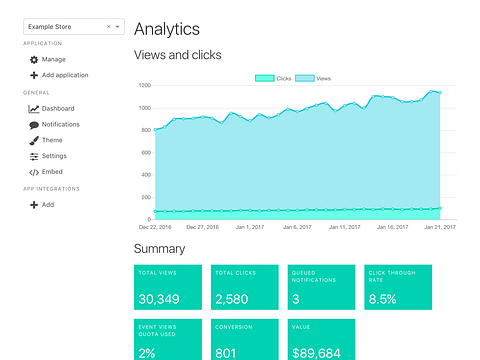Click the Example Store select field
Image resolution: width=480 pixels, height=360 pixels.
74,27
